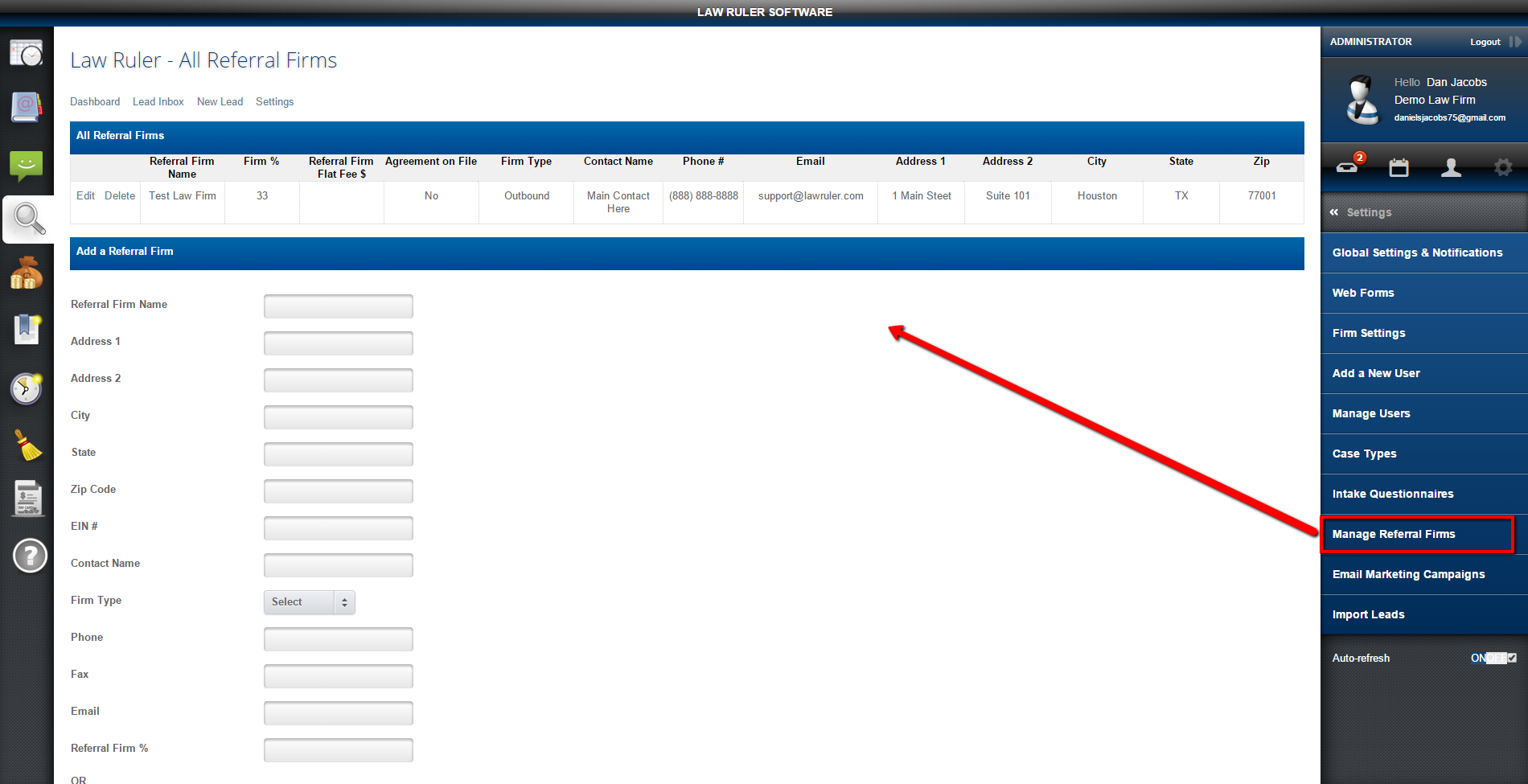Go to the Dashboard link

click(95, 101)
